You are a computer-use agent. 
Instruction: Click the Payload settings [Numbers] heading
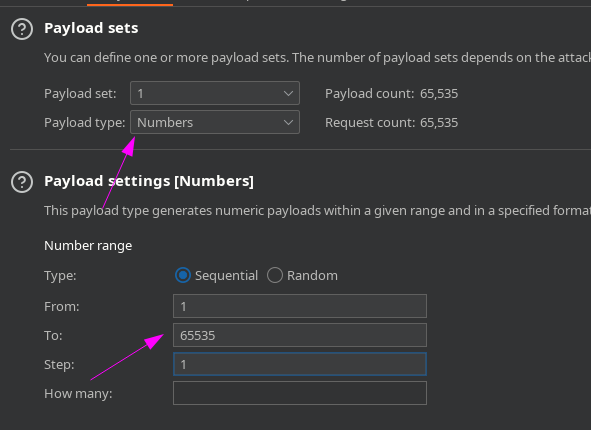point(149,181)
